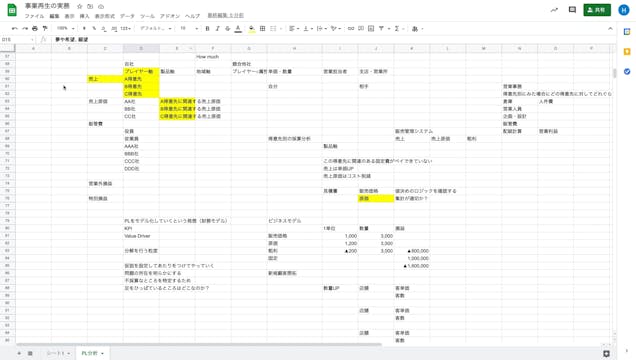Open the Explore button at bottom right
This screenshot has width=636, height=360.
(606, 354)
